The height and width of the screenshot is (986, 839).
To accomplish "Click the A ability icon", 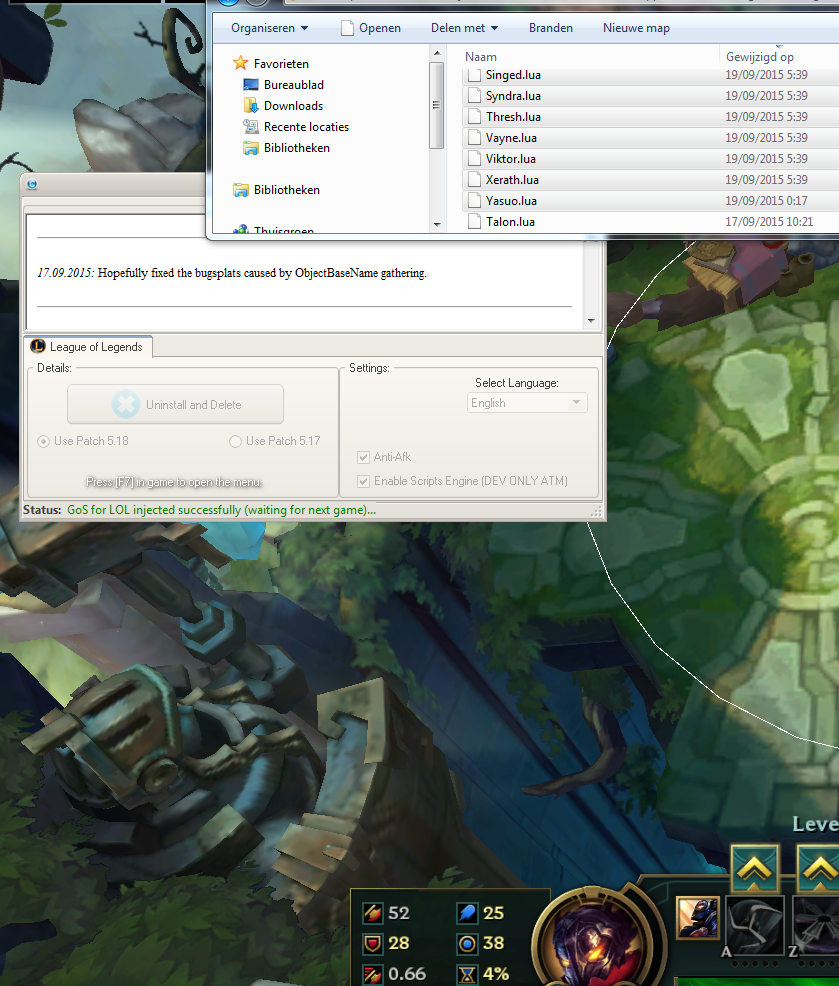I will 755,926.
